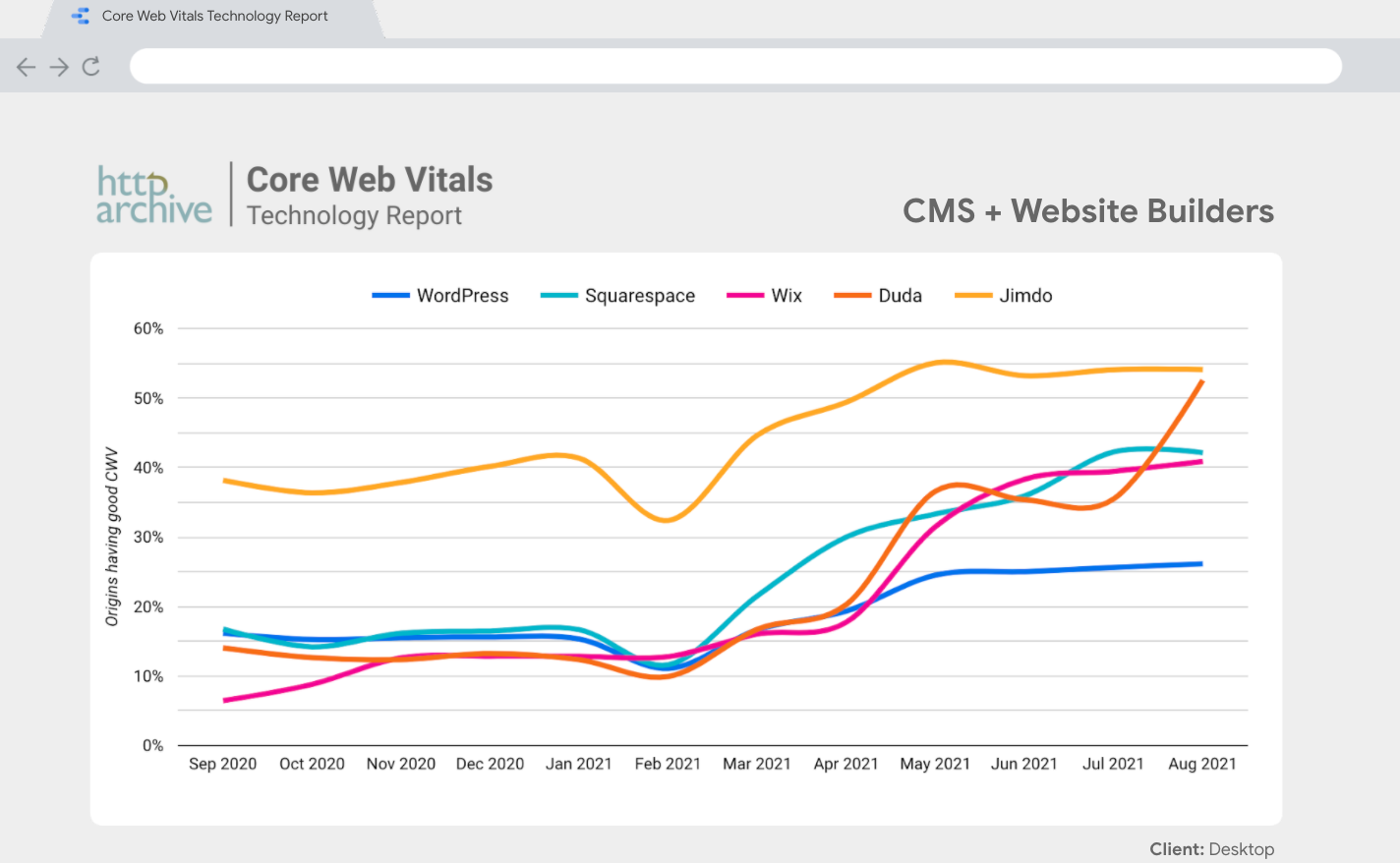The image size is (1400, 863).
Task: Click the Nov 2020 axis label
Action: (x=401, y=764)
